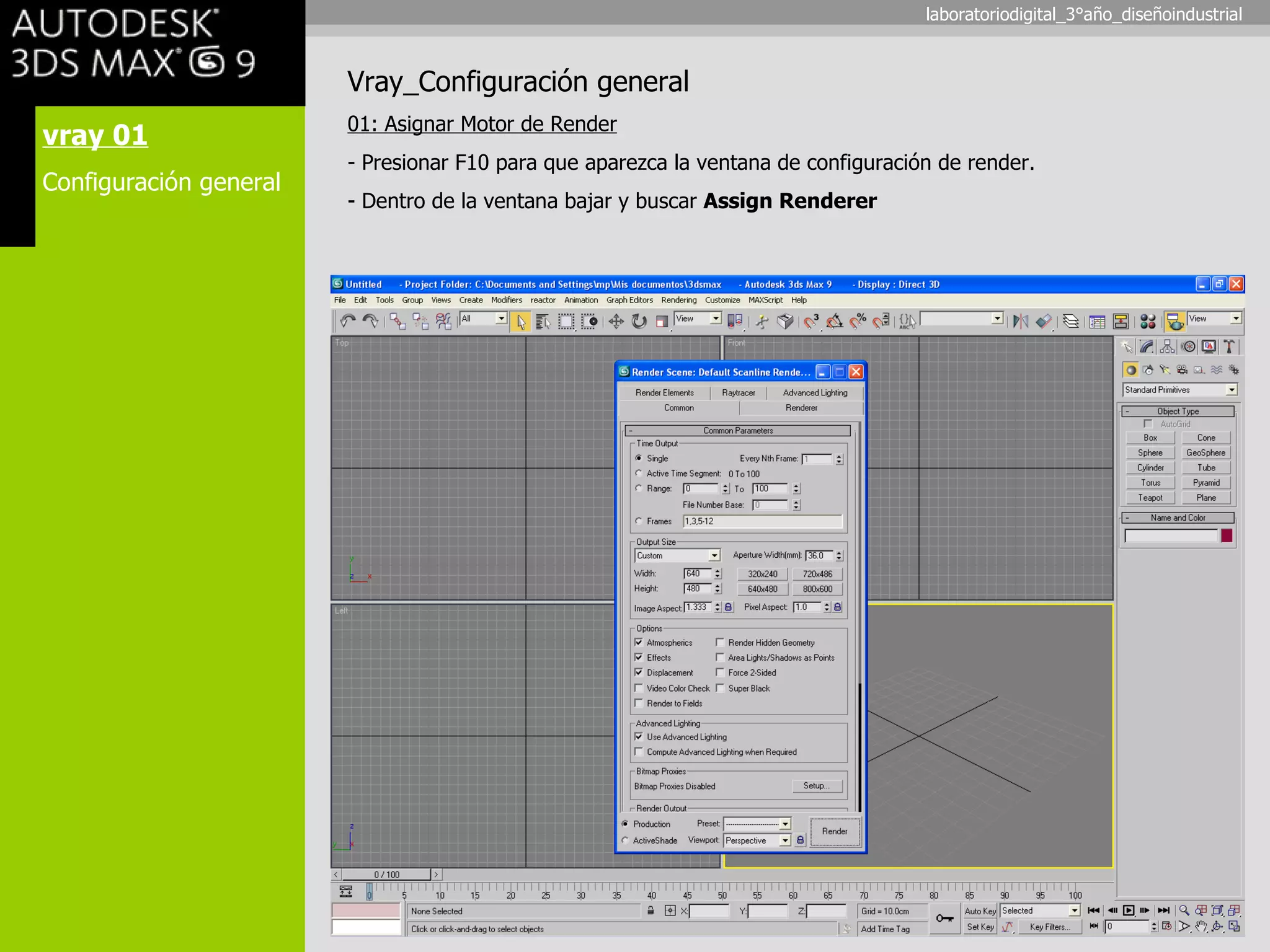The height and width of the screenshot is (952, 1270).
Task: Toggle Use Advanced Lighting checkbox
Action: click(638, 736)
